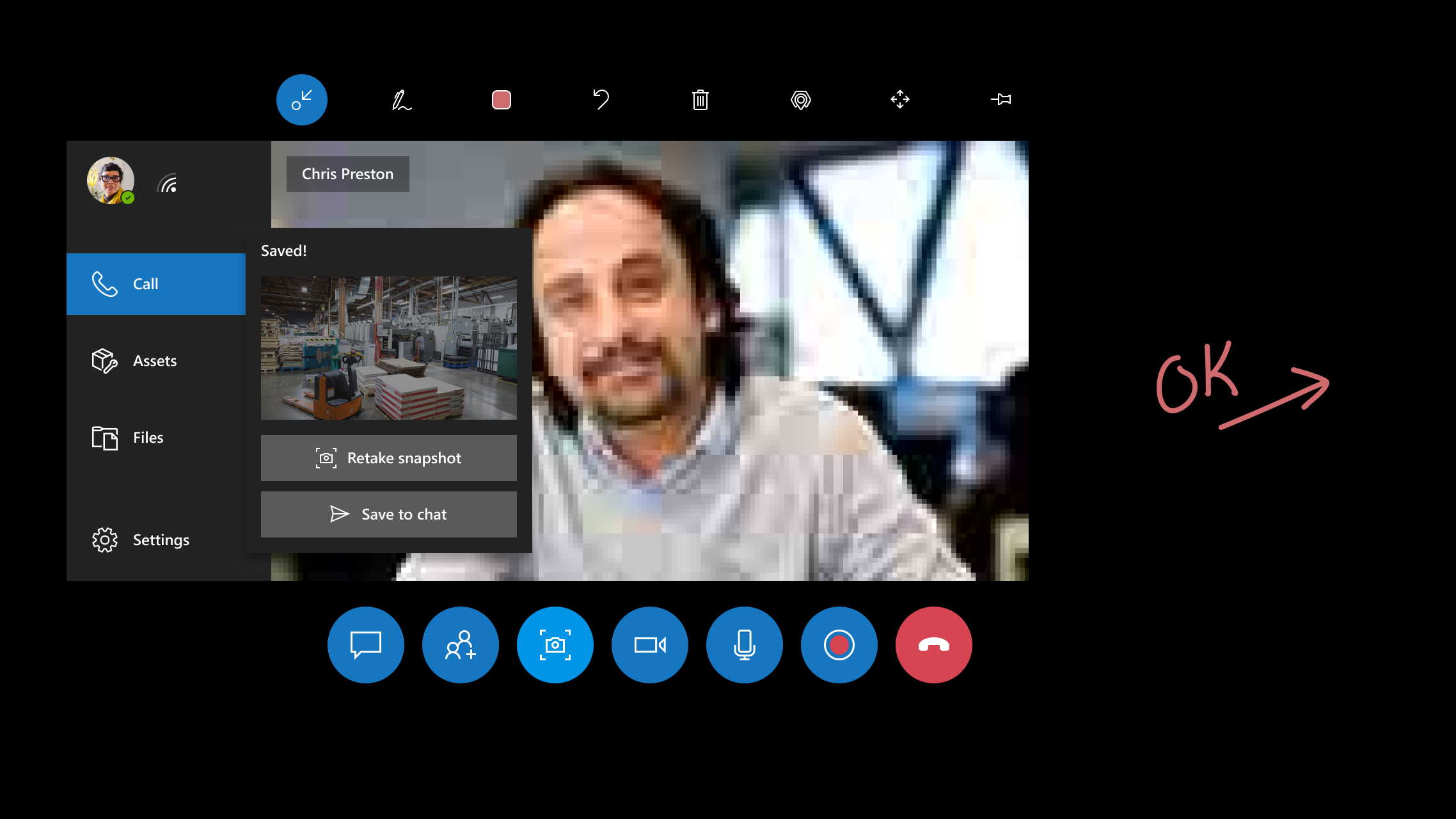Navigate to Assets section
The image size is (1456, 819).
pos(155,360)
